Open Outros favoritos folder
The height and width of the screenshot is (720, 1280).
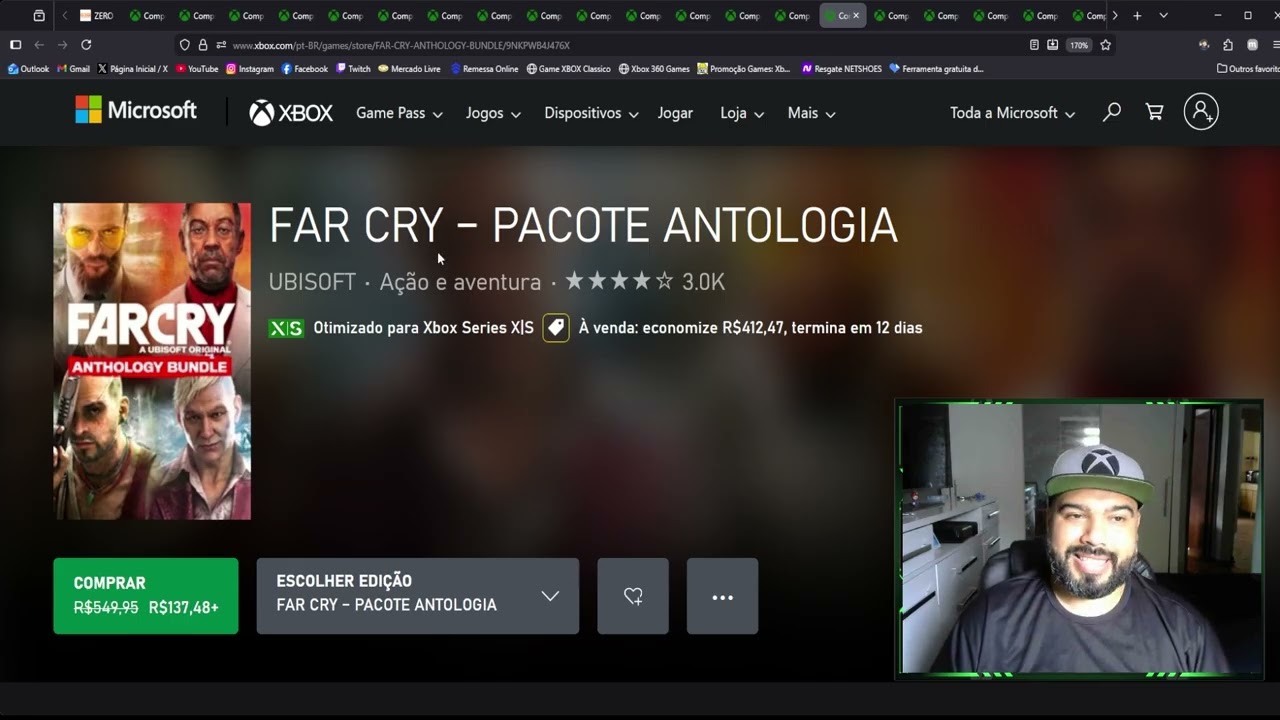(1248, 69)
